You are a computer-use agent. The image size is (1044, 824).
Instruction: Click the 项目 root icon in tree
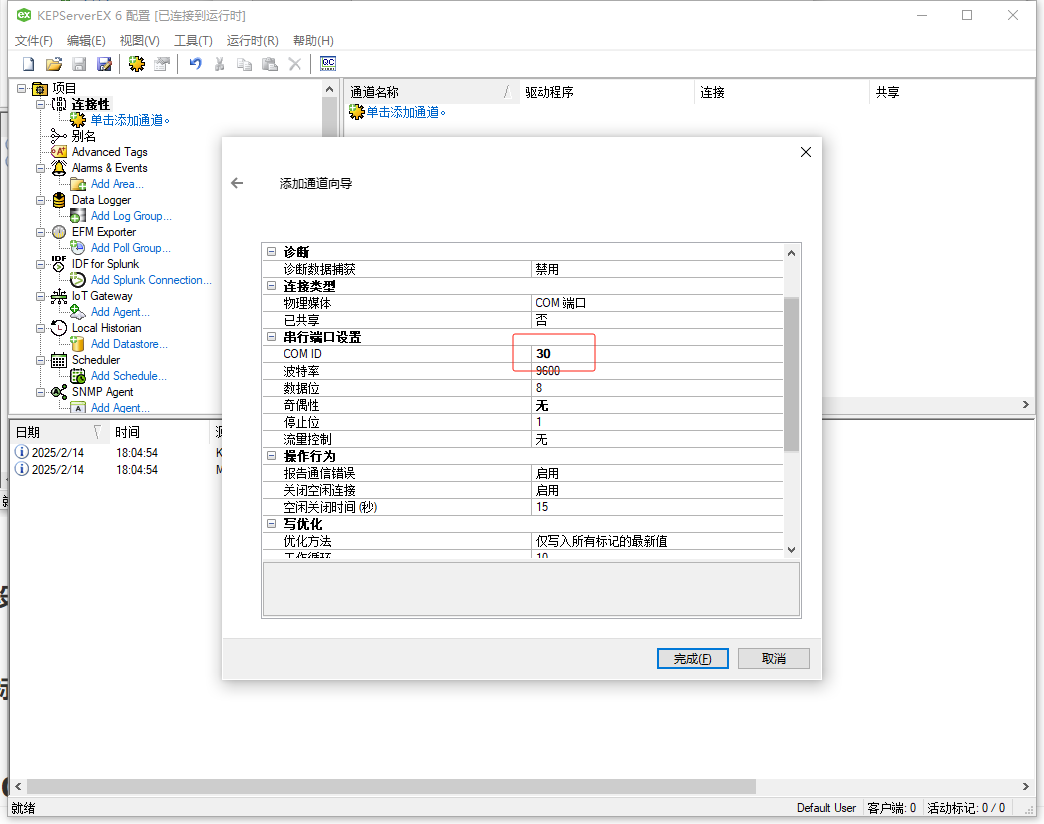pos(40,89)
